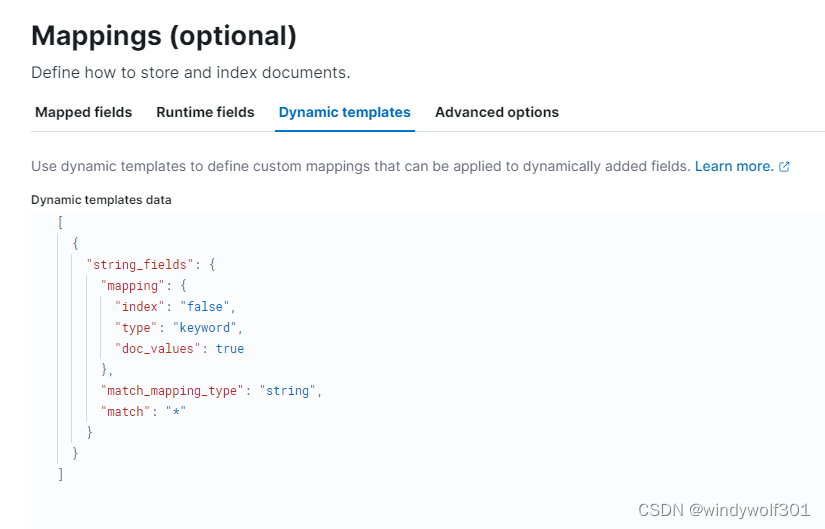825x529 pixels.
Task: Click the "doc_values" key
Action: [157, 349]
